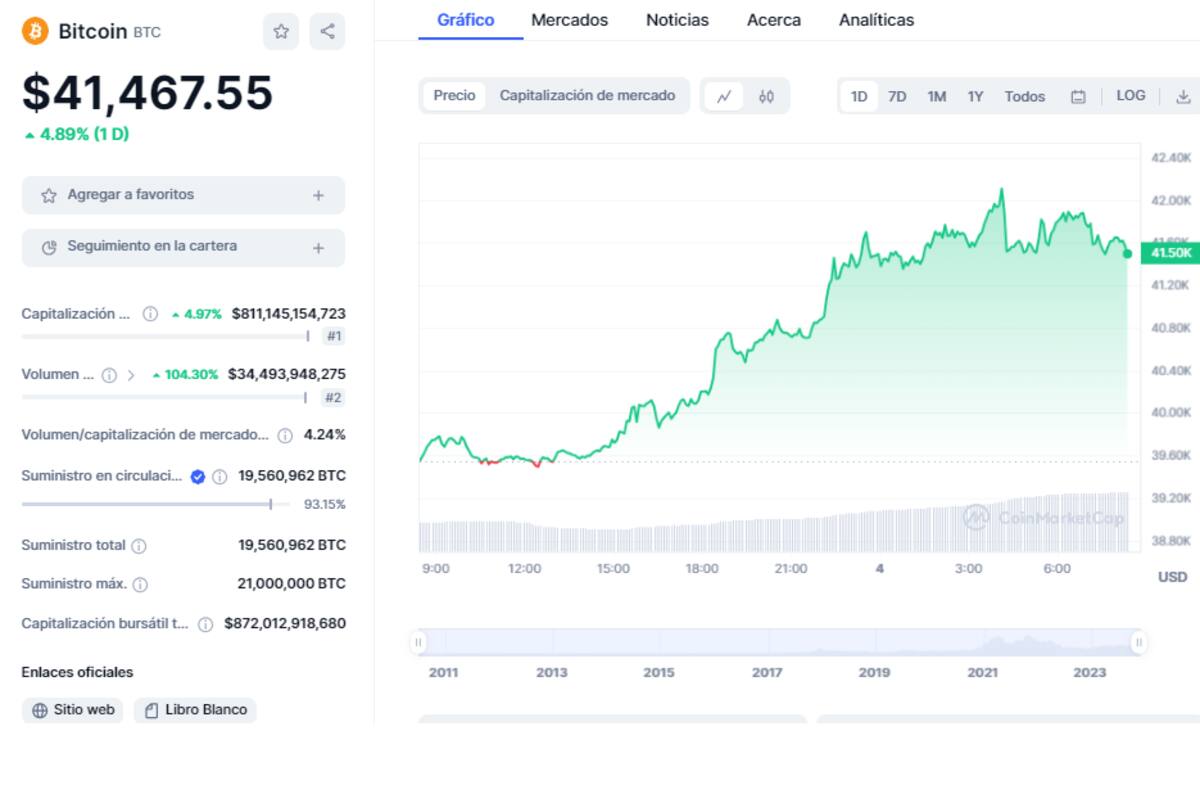Screen dimensions: 1200x794
Task: Open the Mercados tab
Action: [x=569, y=20]
